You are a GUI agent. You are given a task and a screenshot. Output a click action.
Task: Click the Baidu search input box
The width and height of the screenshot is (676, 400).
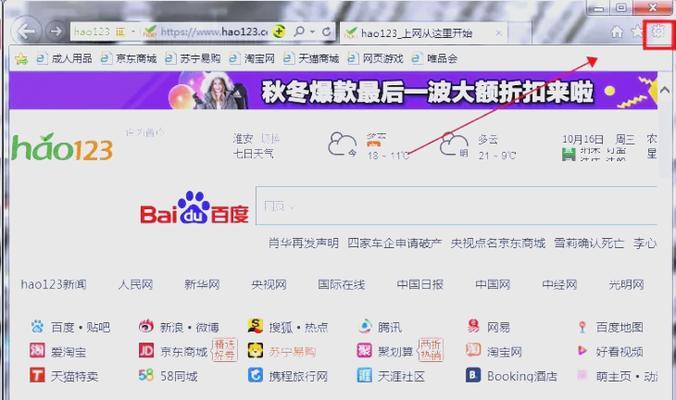(456, 206)
